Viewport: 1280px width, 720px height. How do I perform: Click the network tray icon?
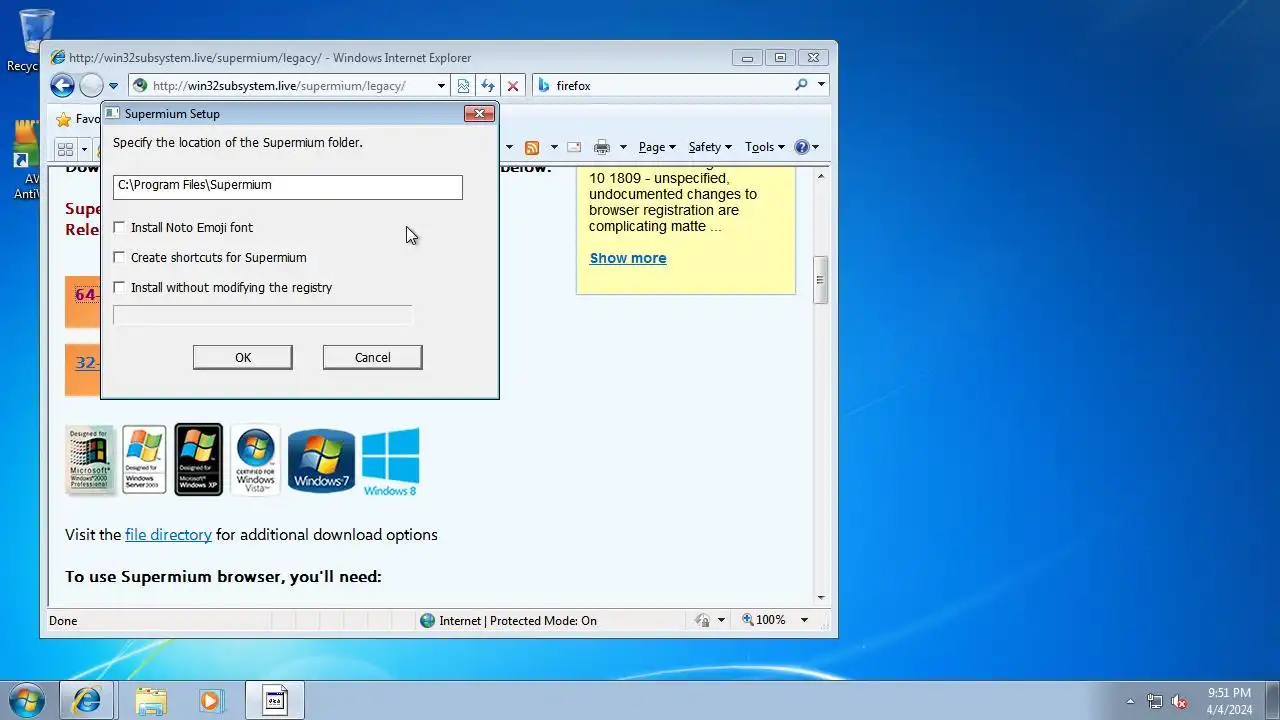[1155, 701]
